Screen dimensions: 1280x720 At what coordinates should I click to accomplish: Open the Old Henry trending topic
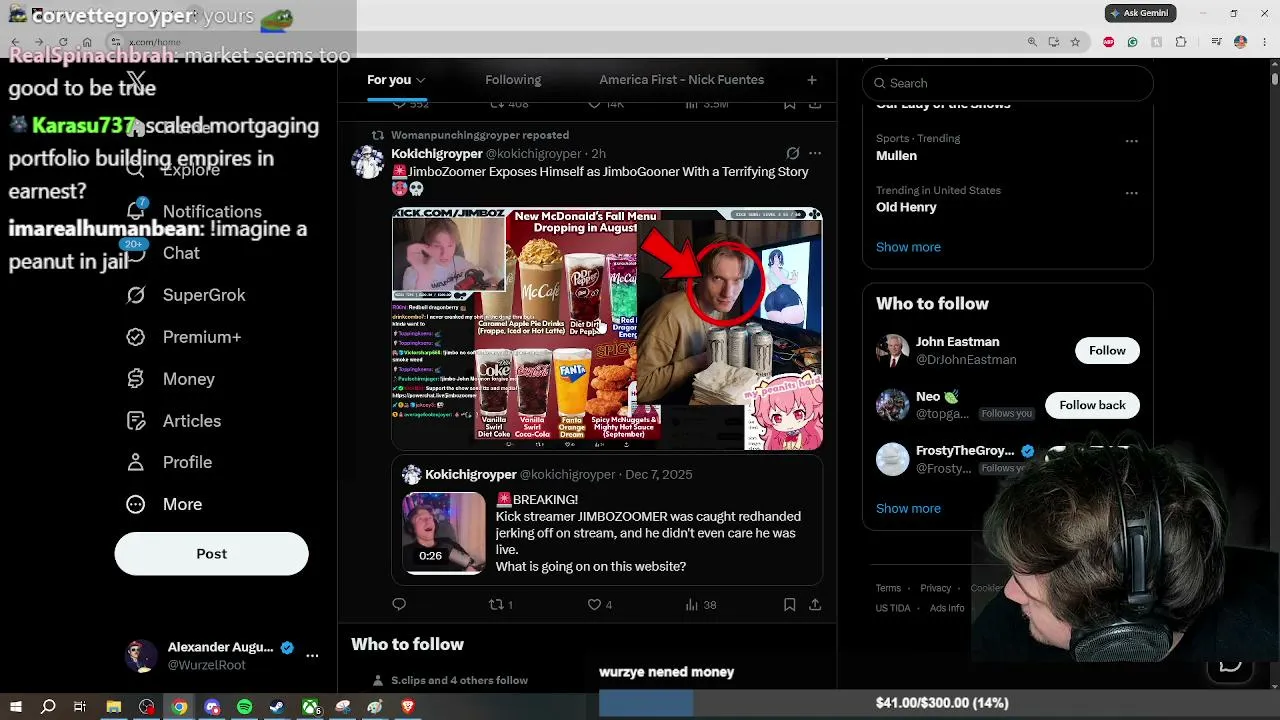pyautogui.click(x=906, y=207)
